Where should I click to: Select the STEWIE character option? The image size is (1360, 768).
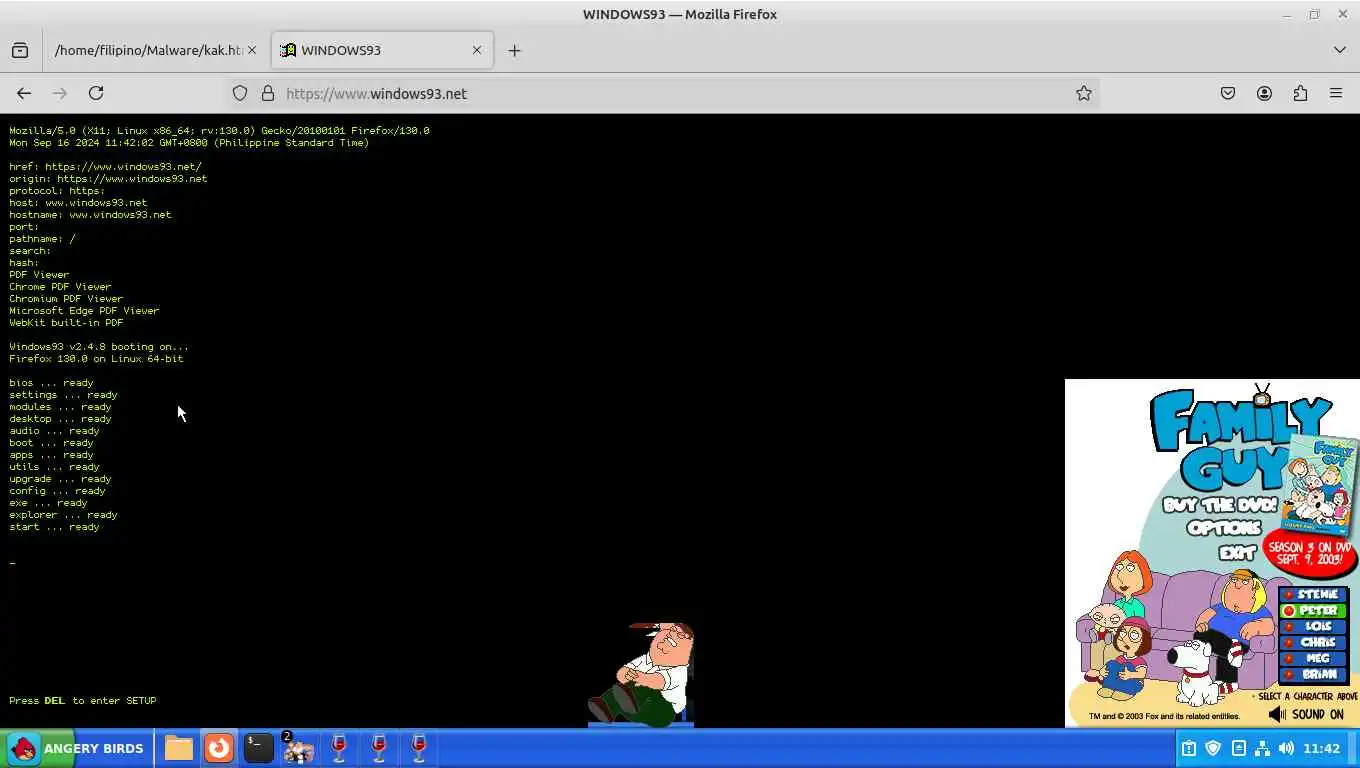[1314, 594]
